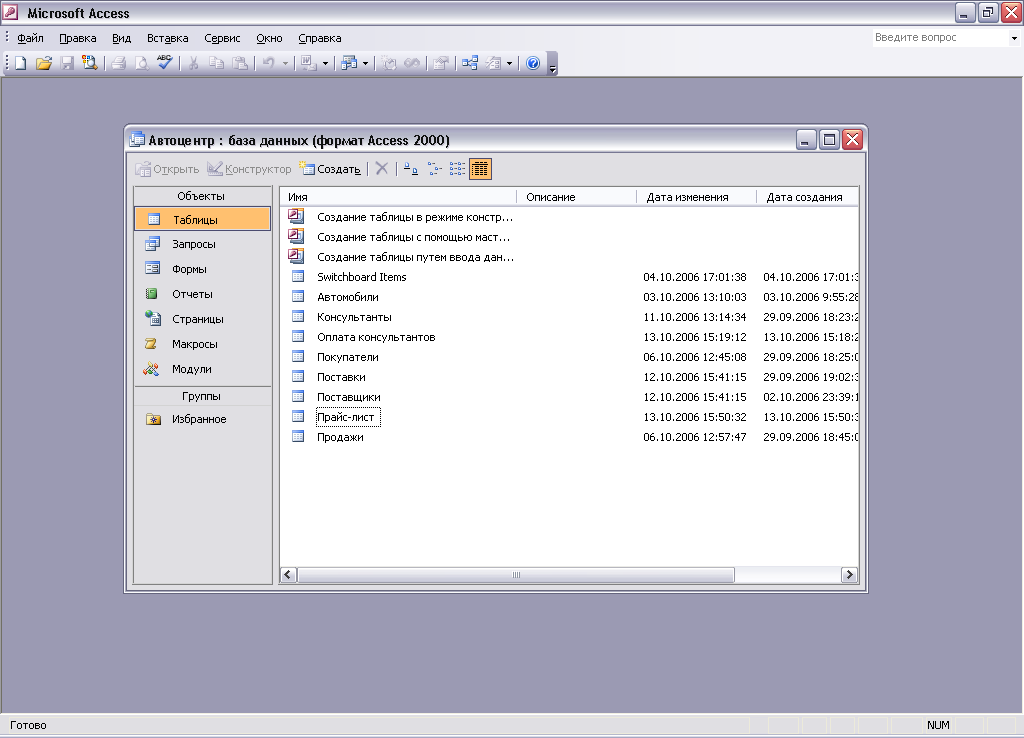
Task: Open the blue Help question icon
Action: pyautogui.click(x=533, y=63)
